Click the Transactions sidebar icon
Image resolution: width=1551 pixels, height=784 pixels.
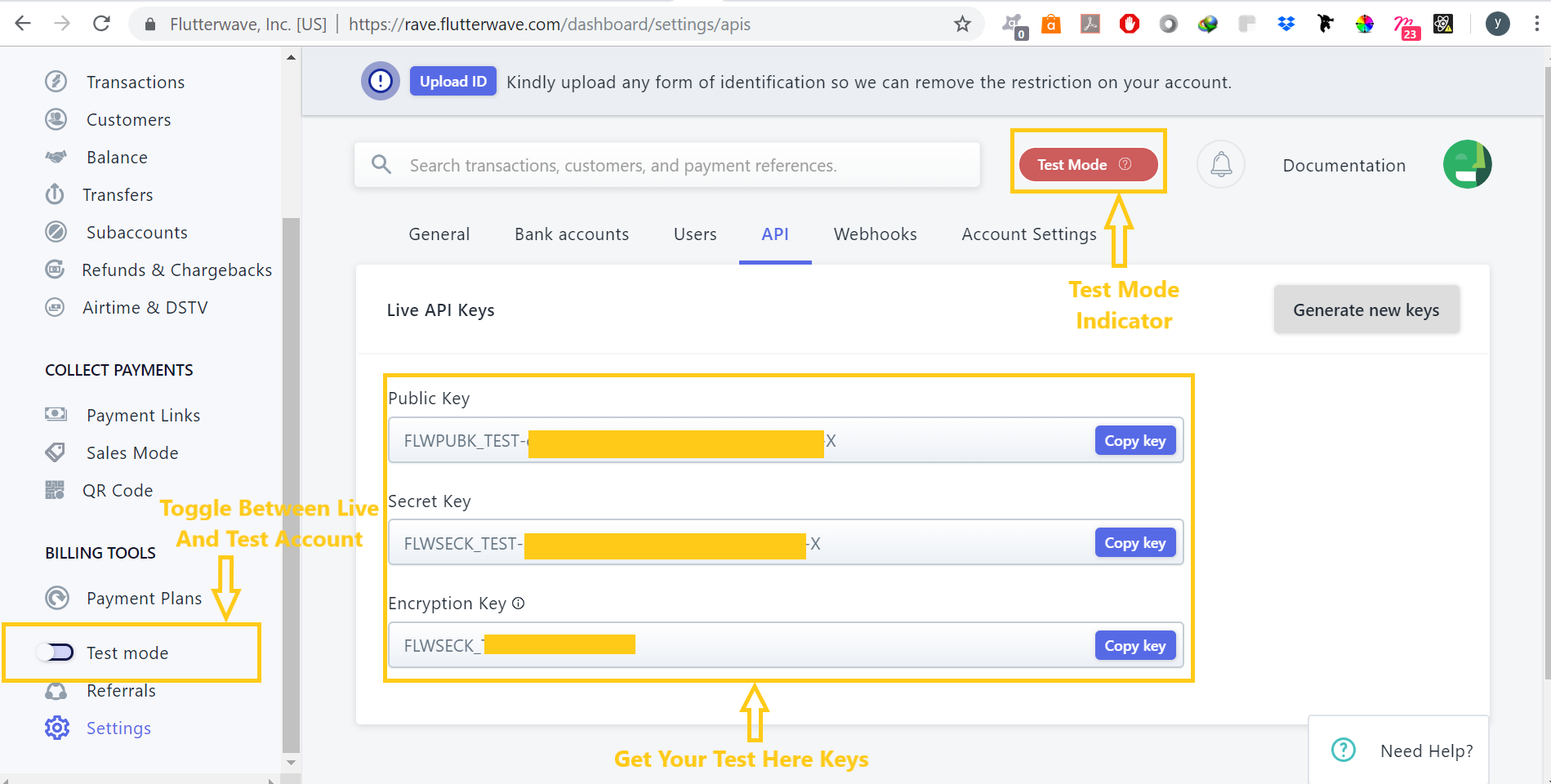point(56,82)
